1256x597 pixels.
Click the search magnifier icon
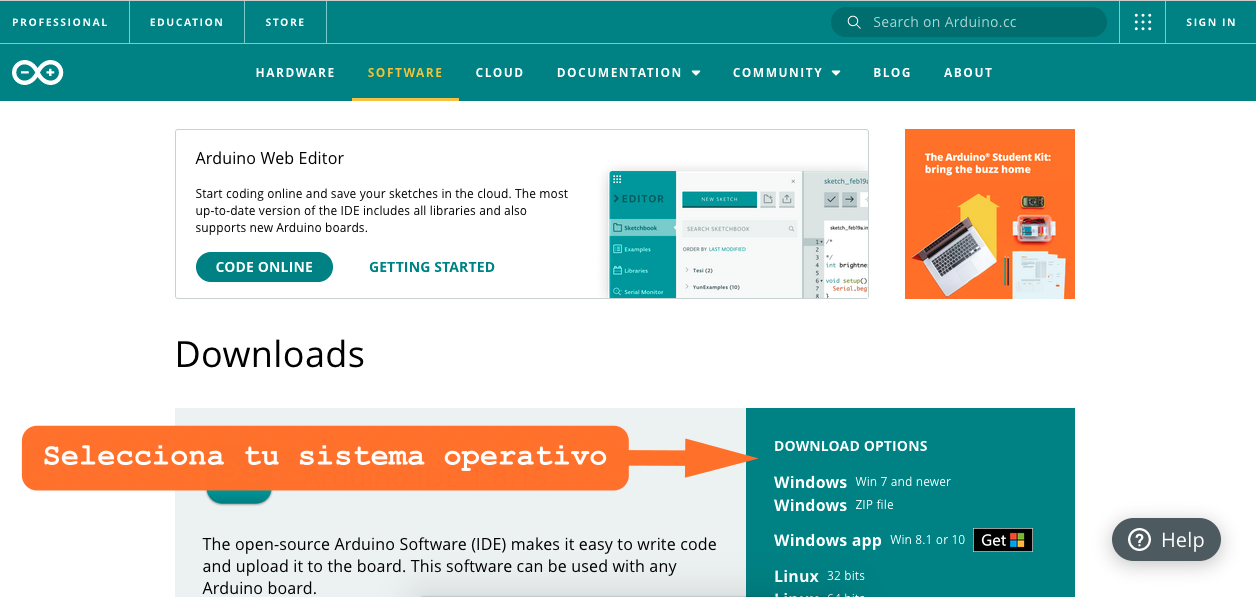(x=854, y=22)
